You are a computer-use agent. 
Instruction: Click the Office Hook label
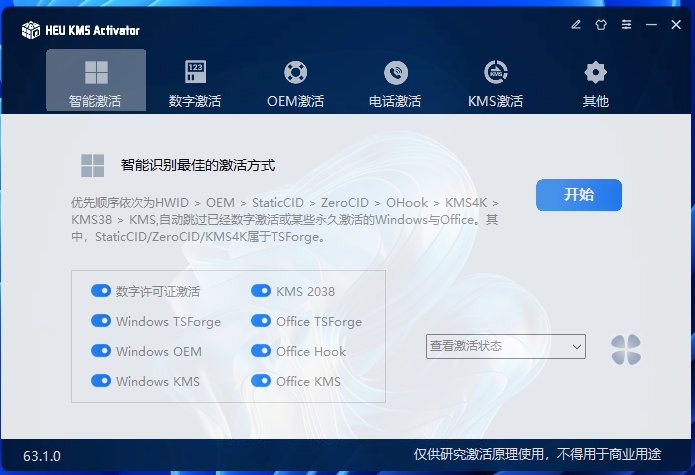311,351
